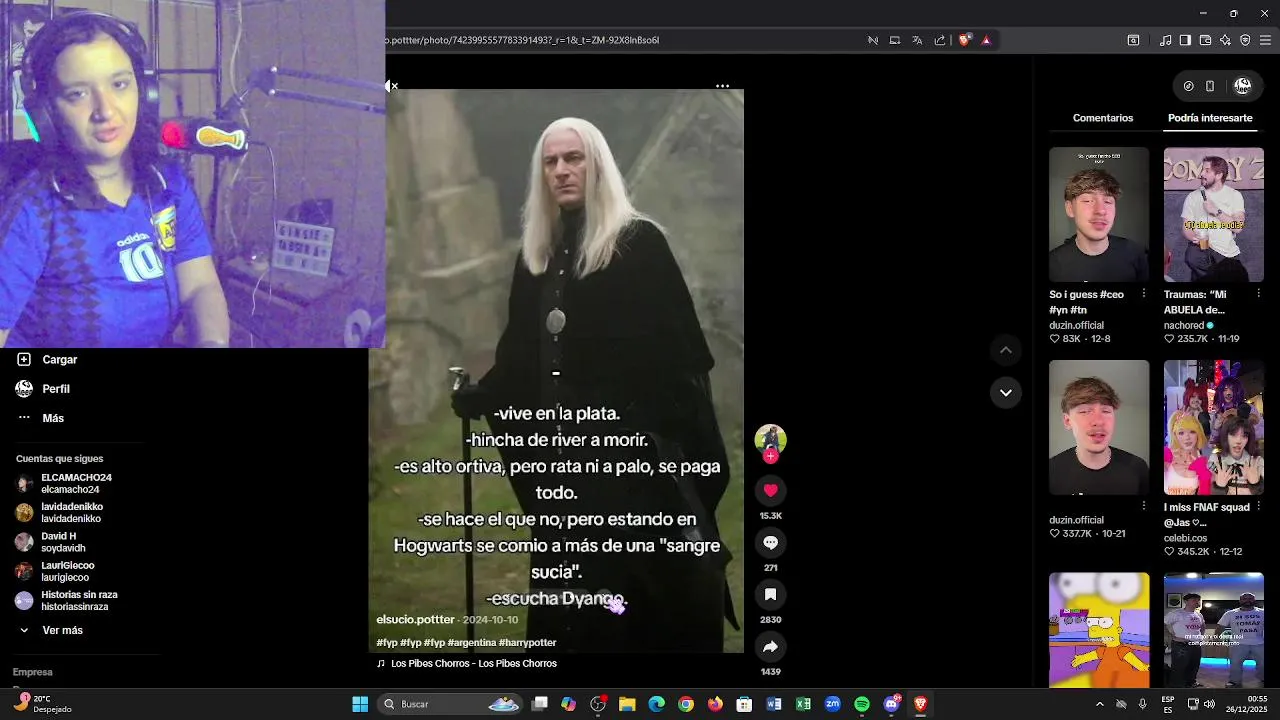Open the 'Traumas: Mi ABUELA' video thumbnail
Viewport: 1280px width, 720px height.
click(x=1213, y=214)
